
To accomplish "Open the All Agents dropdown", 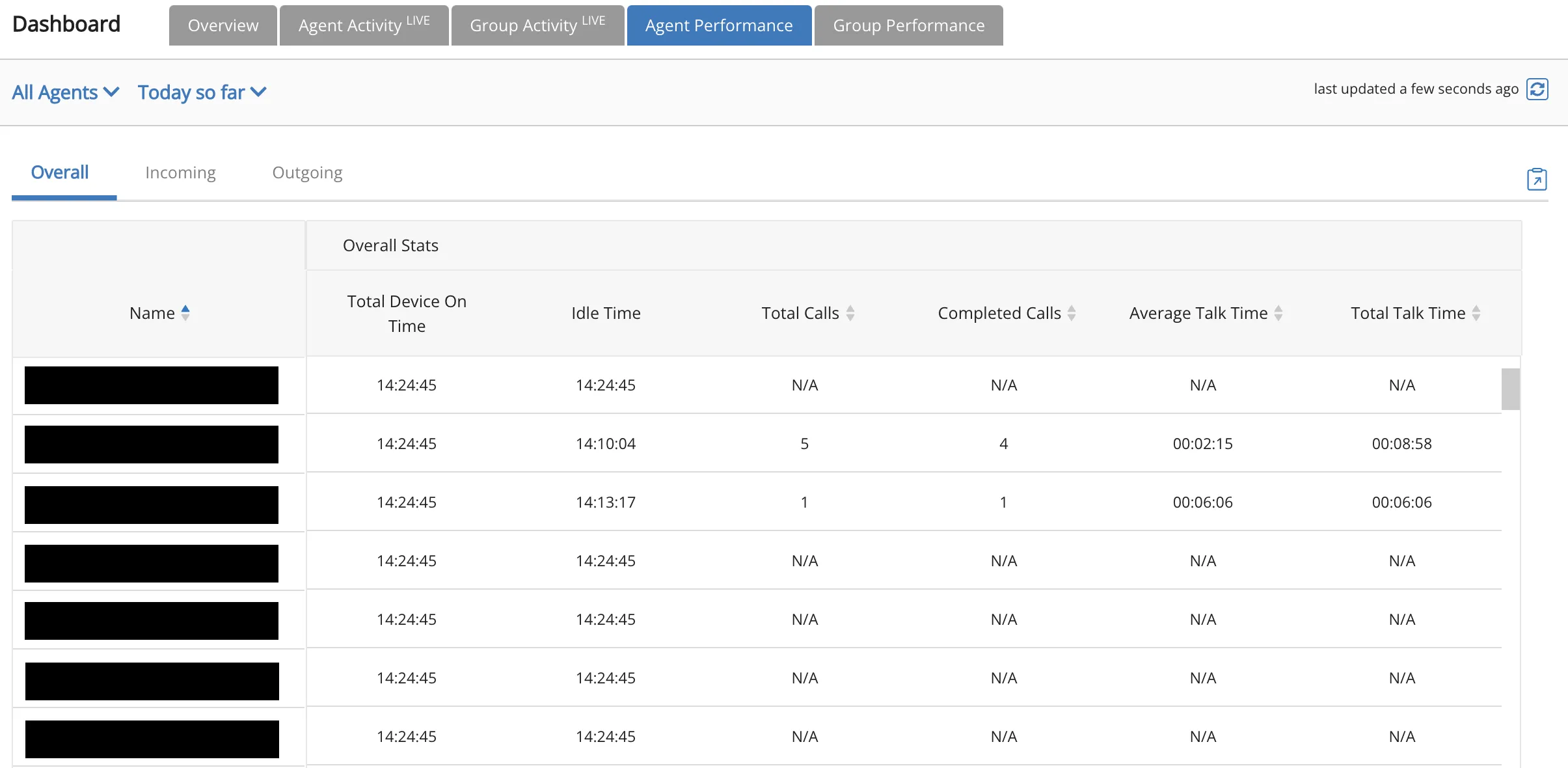I will [x=66, y=92].
